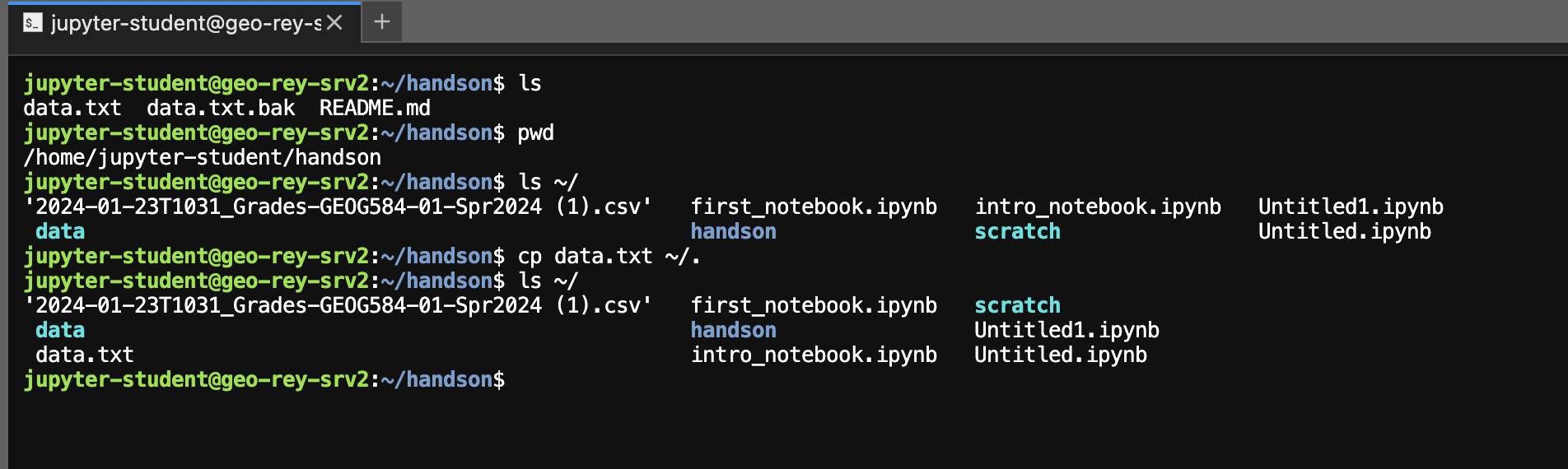Image resolution: width=1568 pixels, height=469 pixels.
Task: Click first_notebook.ipynb in the second home listing
Action: (x=814, y=305)
